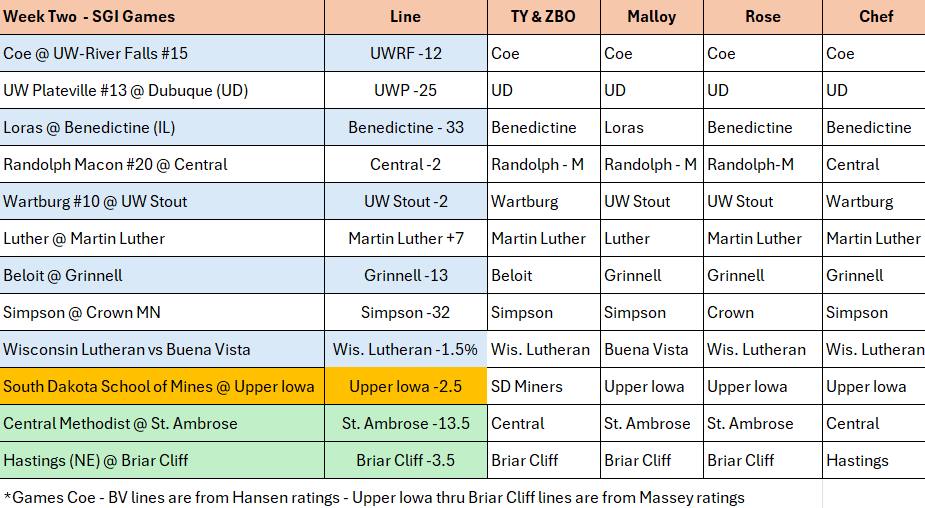The width and height of the screenshot is (925, 508).
Task: Click the orange "Upper Iowa -2.5" line cell
Action: tap(405, 387)
